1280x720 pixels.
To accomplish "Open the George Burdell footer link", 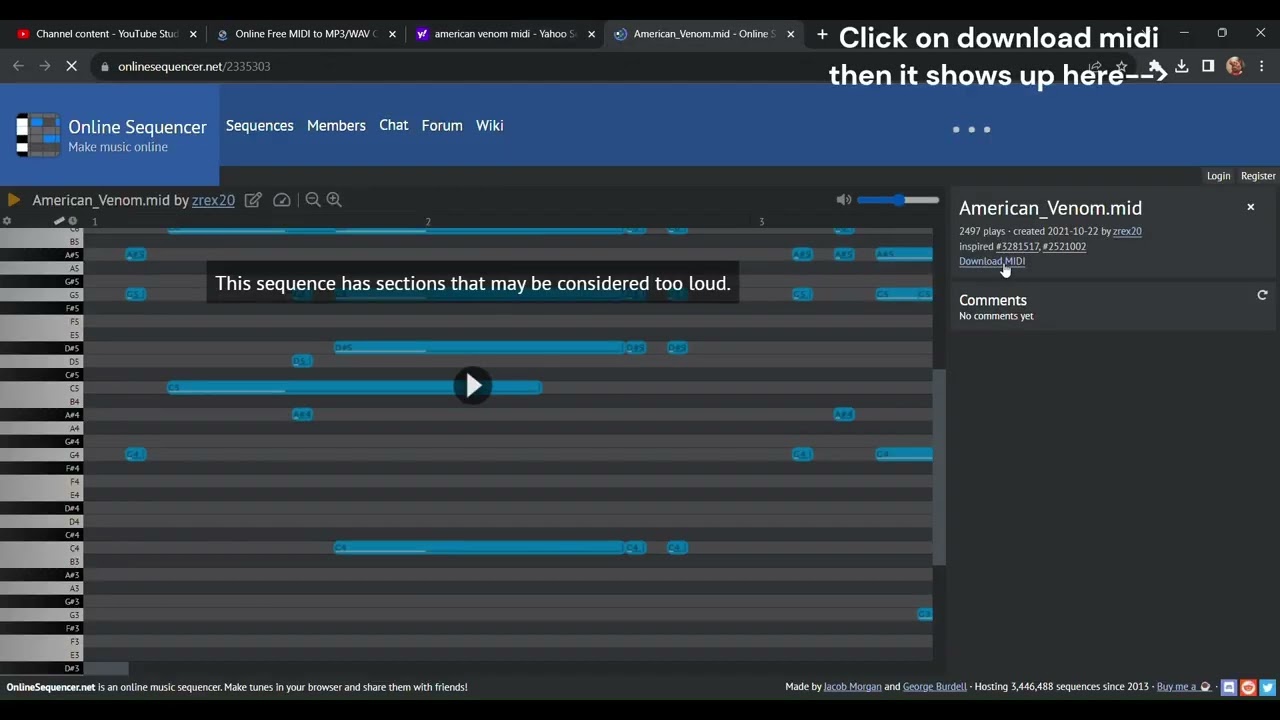I will tap(935, 687).
